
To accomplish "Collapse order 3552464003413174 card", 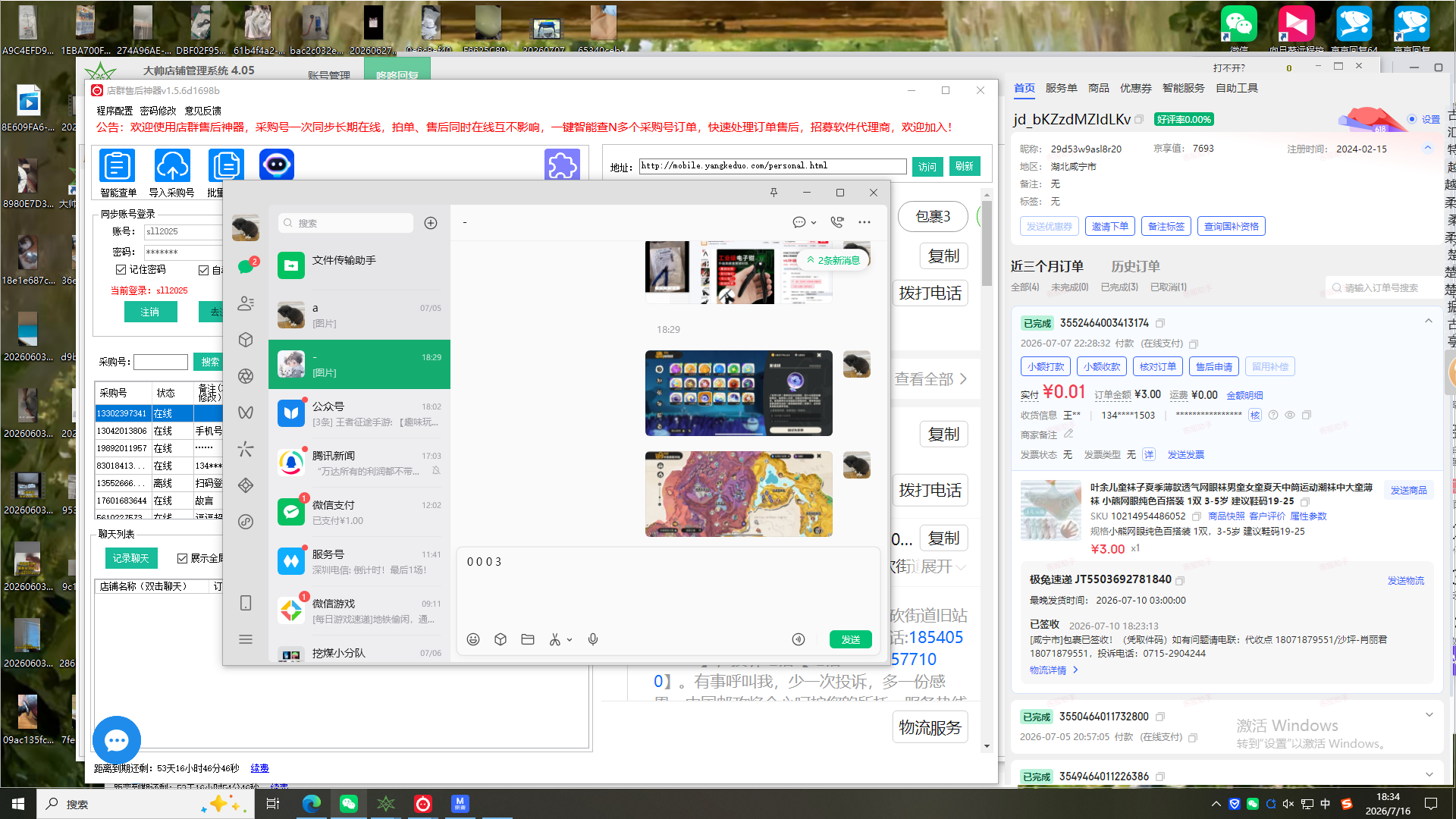I will tap(1429, 322).
